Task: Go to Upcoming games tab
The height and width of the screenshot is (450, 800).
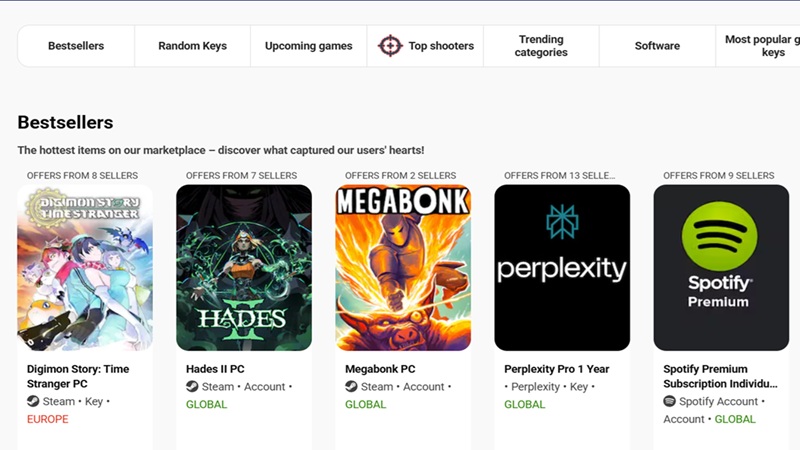Action: [x=308, y=46]
